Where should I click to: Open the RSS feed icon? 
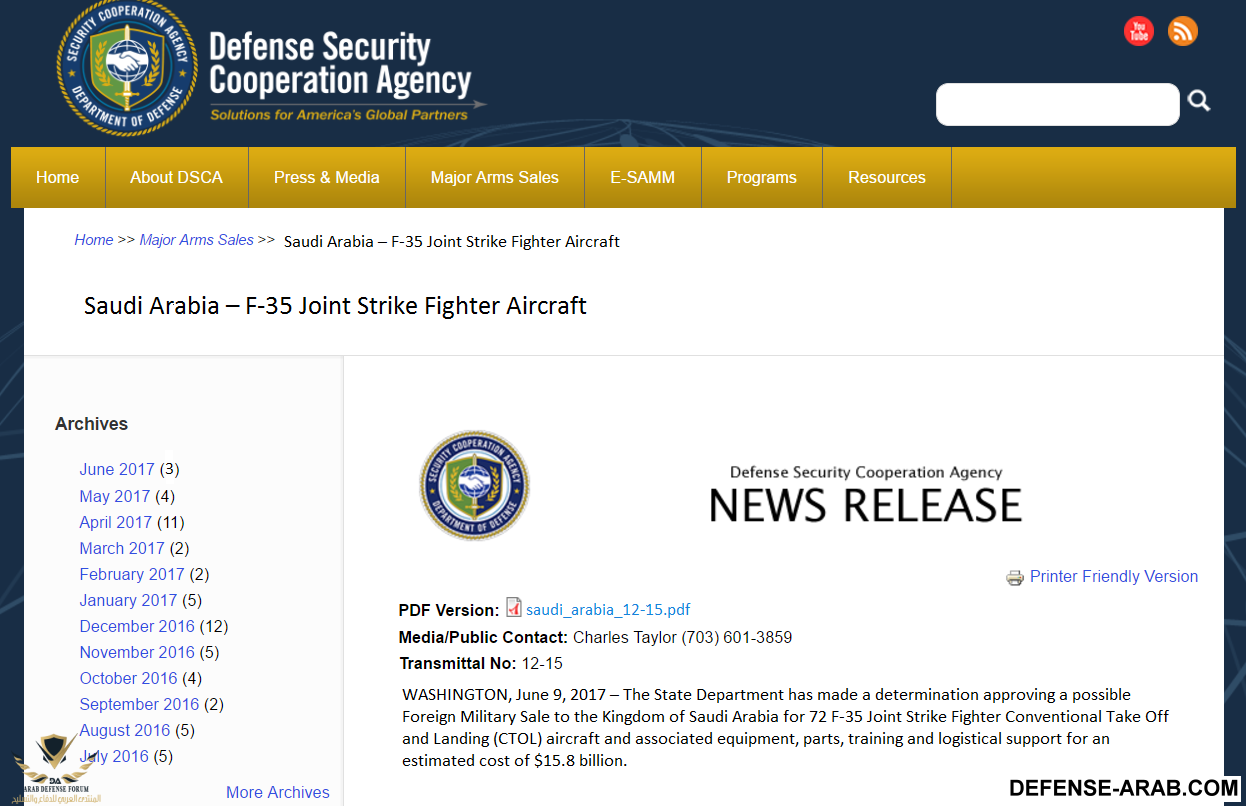[1182, 31]
